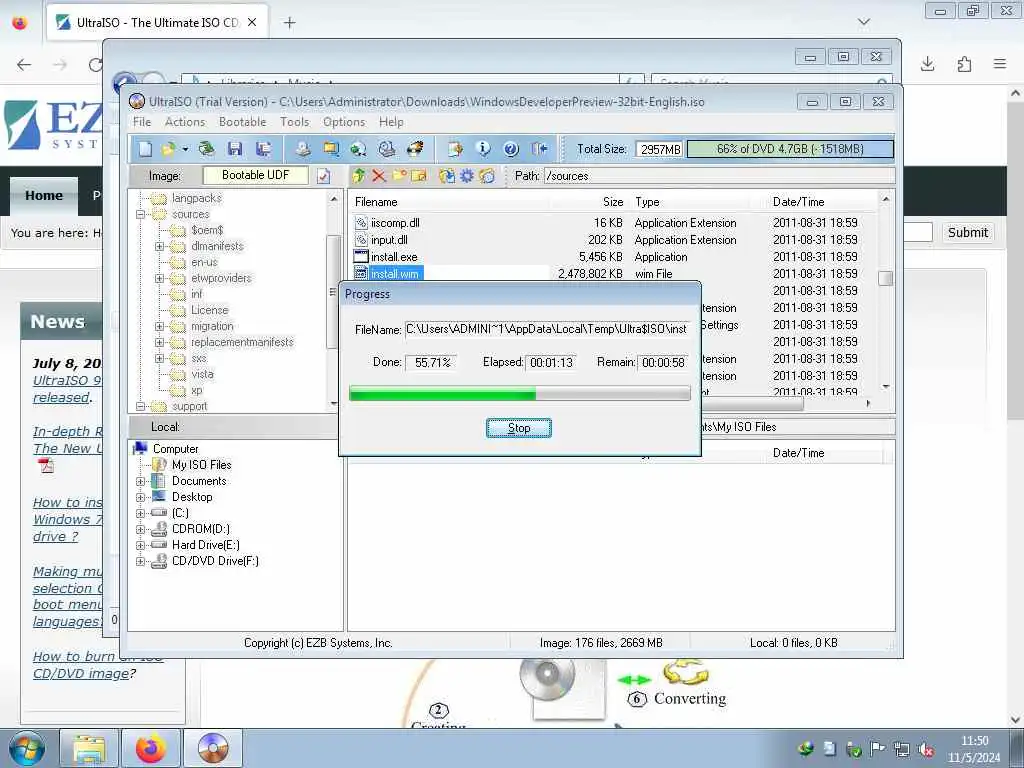Viewport: 1024px width, 768px height.
Task: Collapse the support folder
Action: [x=140, y=406]
